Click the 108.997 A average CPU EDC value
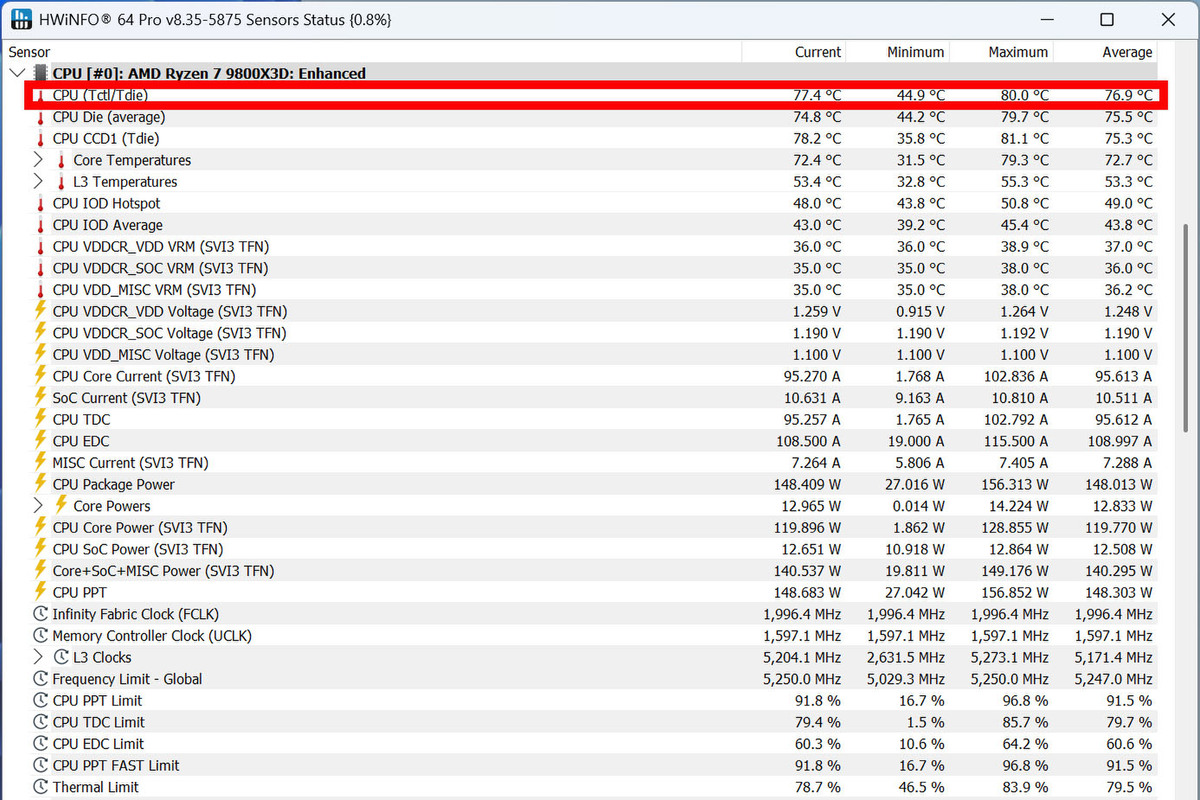 click(1119, 441)
